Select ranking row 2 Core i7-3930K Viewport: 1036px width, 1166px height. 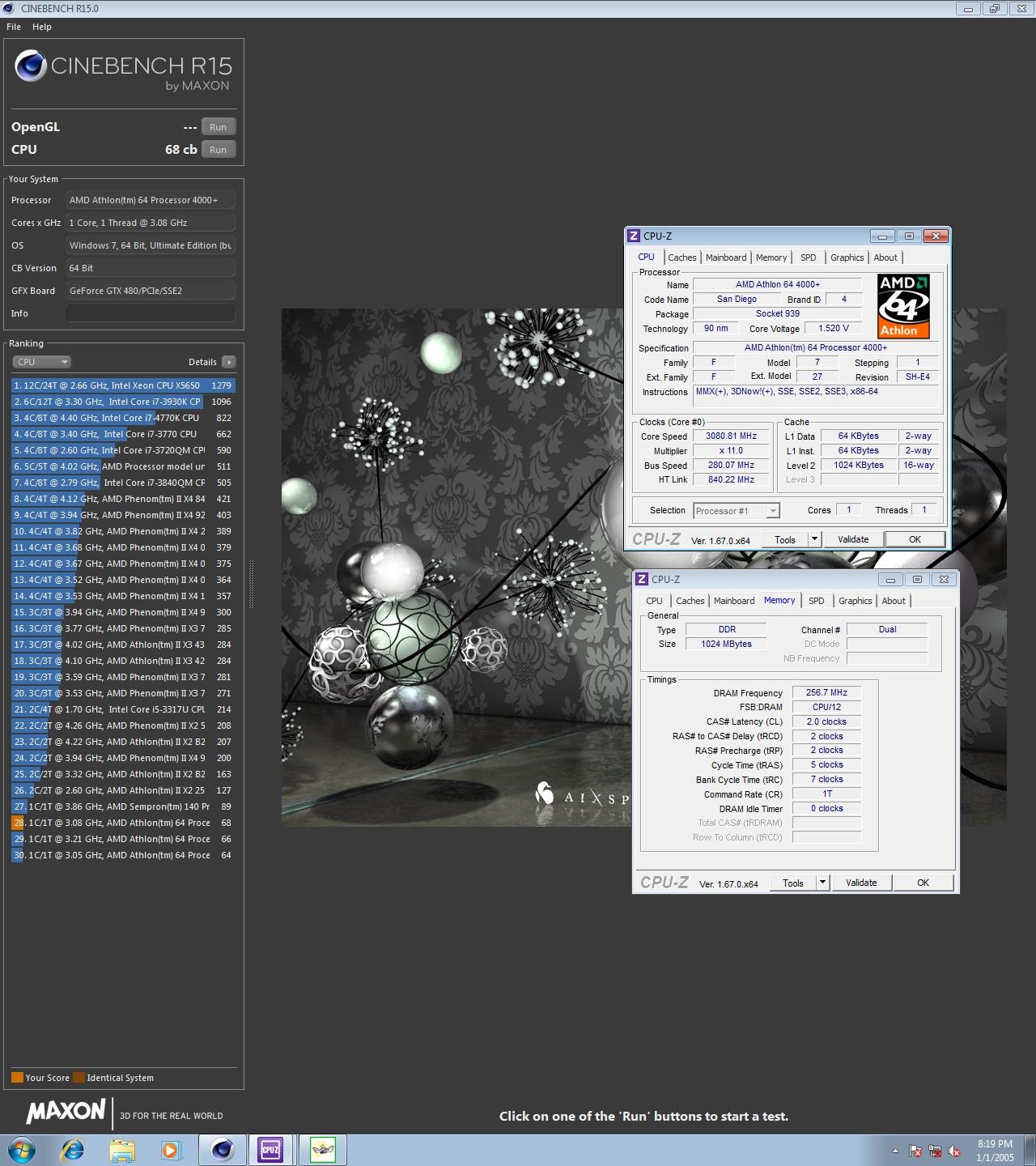pos(123,402)
